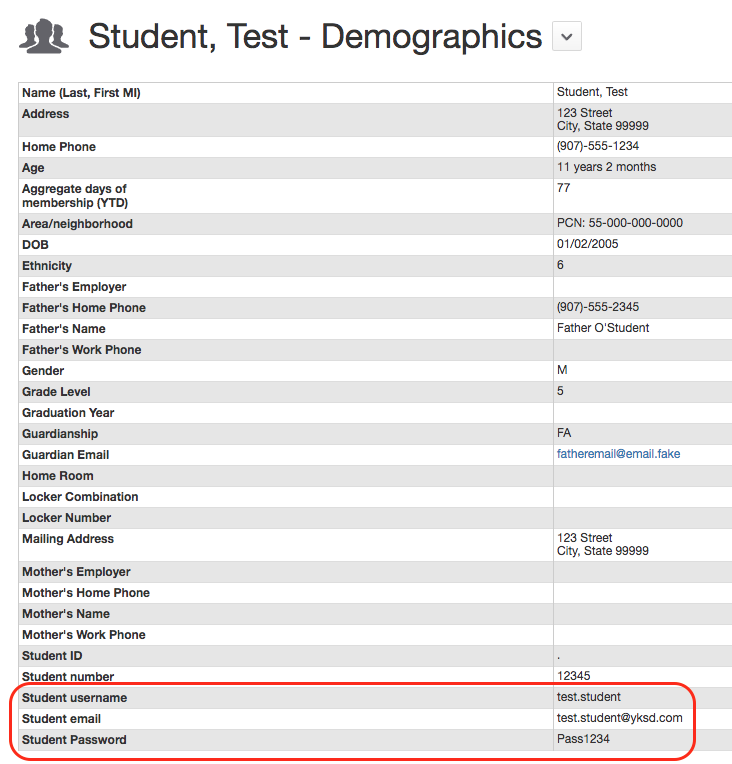Image resolution: width=732 pixels, height=764 pixels.
Task: Click the Guardianship value FA
Action: click(564, 433)
